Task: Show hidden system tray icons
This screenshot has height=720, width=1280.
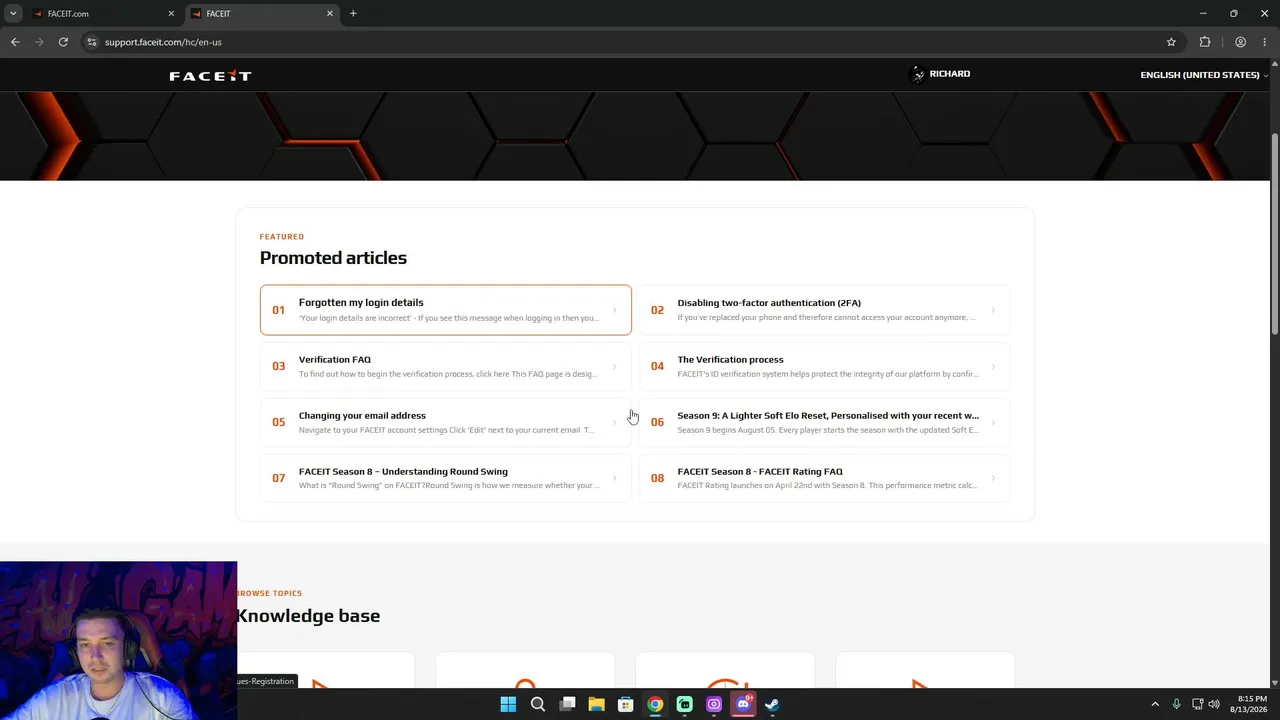Action: (1155, 704)
